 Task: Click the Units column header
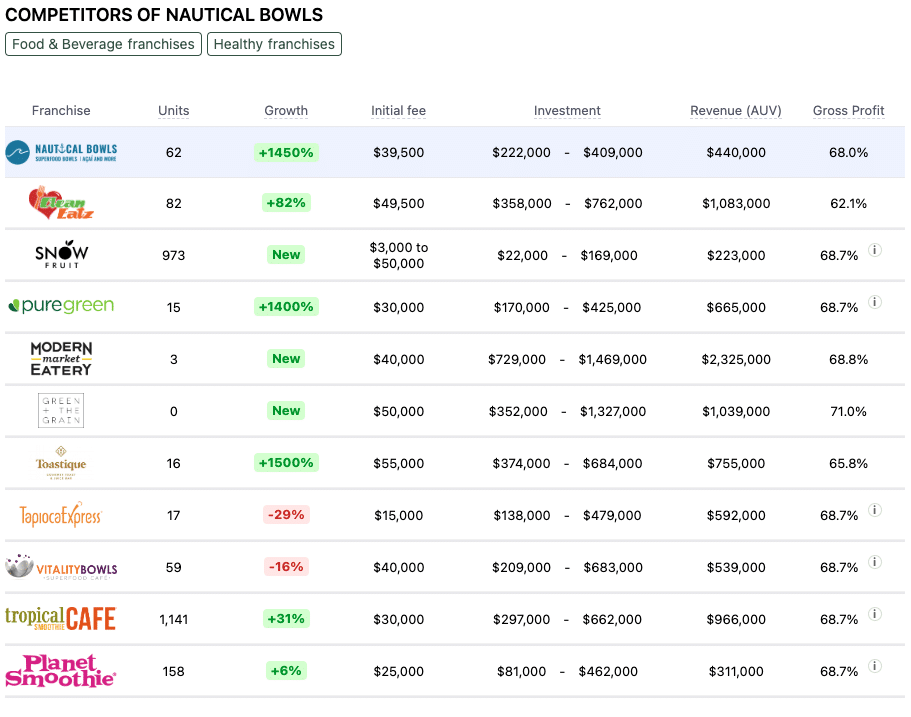174,110
